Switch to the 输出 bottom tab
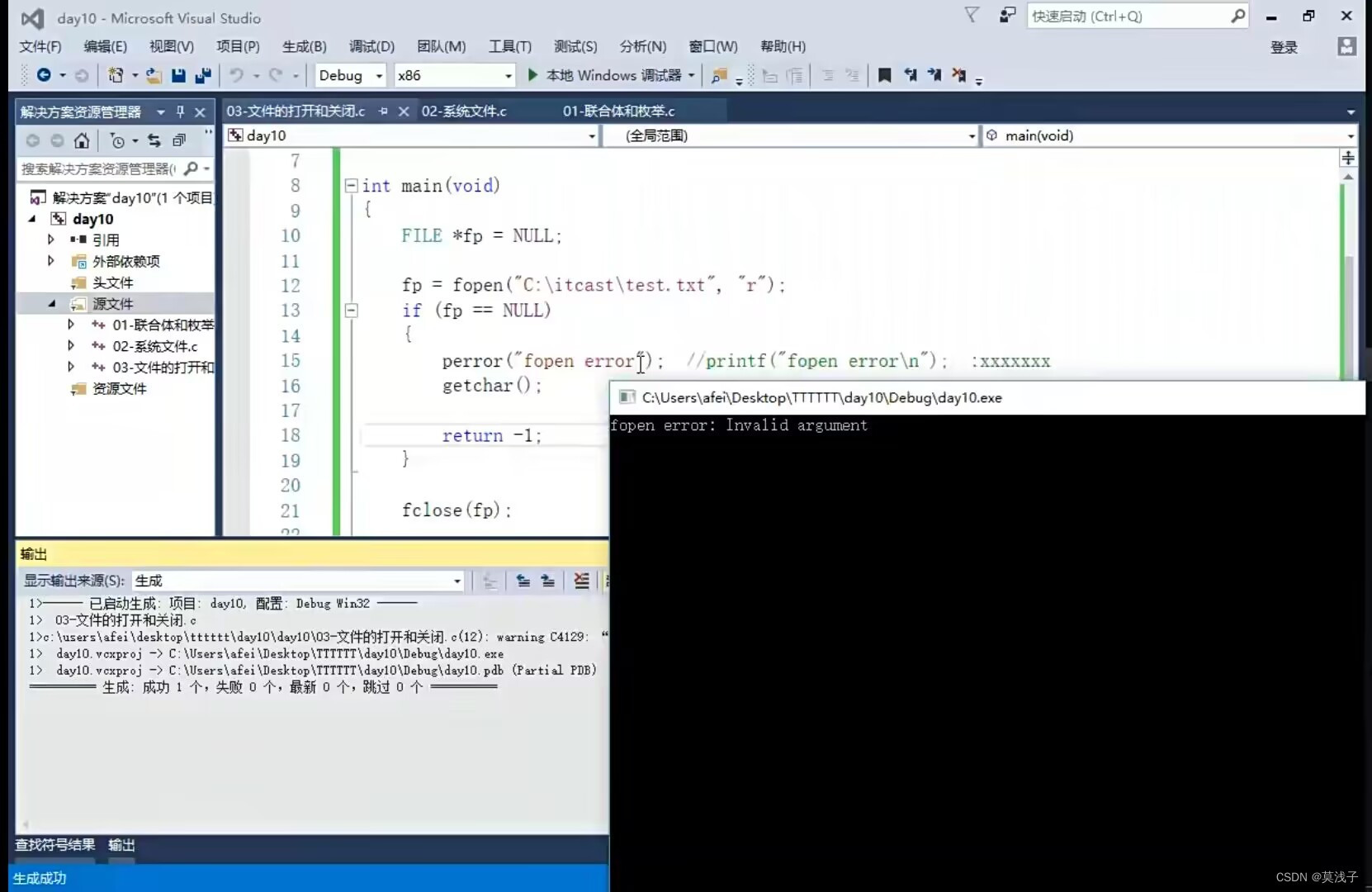 121,845
